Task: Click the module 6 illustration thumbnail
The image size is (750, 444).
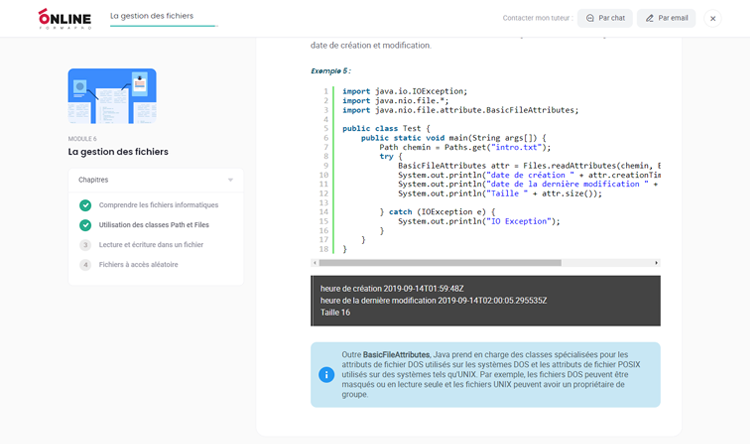Action: tap(112, 96)
